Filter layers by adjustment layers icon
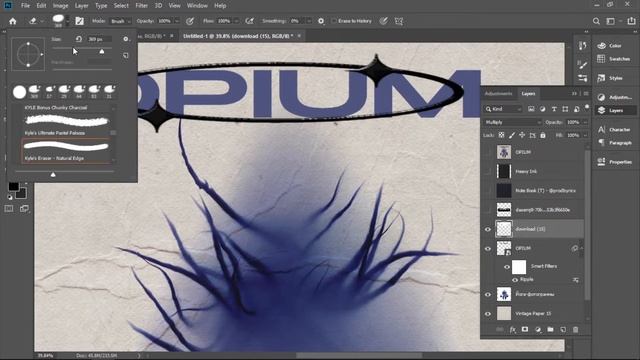This screenshot has width=640, height=360. click(542, 109)
